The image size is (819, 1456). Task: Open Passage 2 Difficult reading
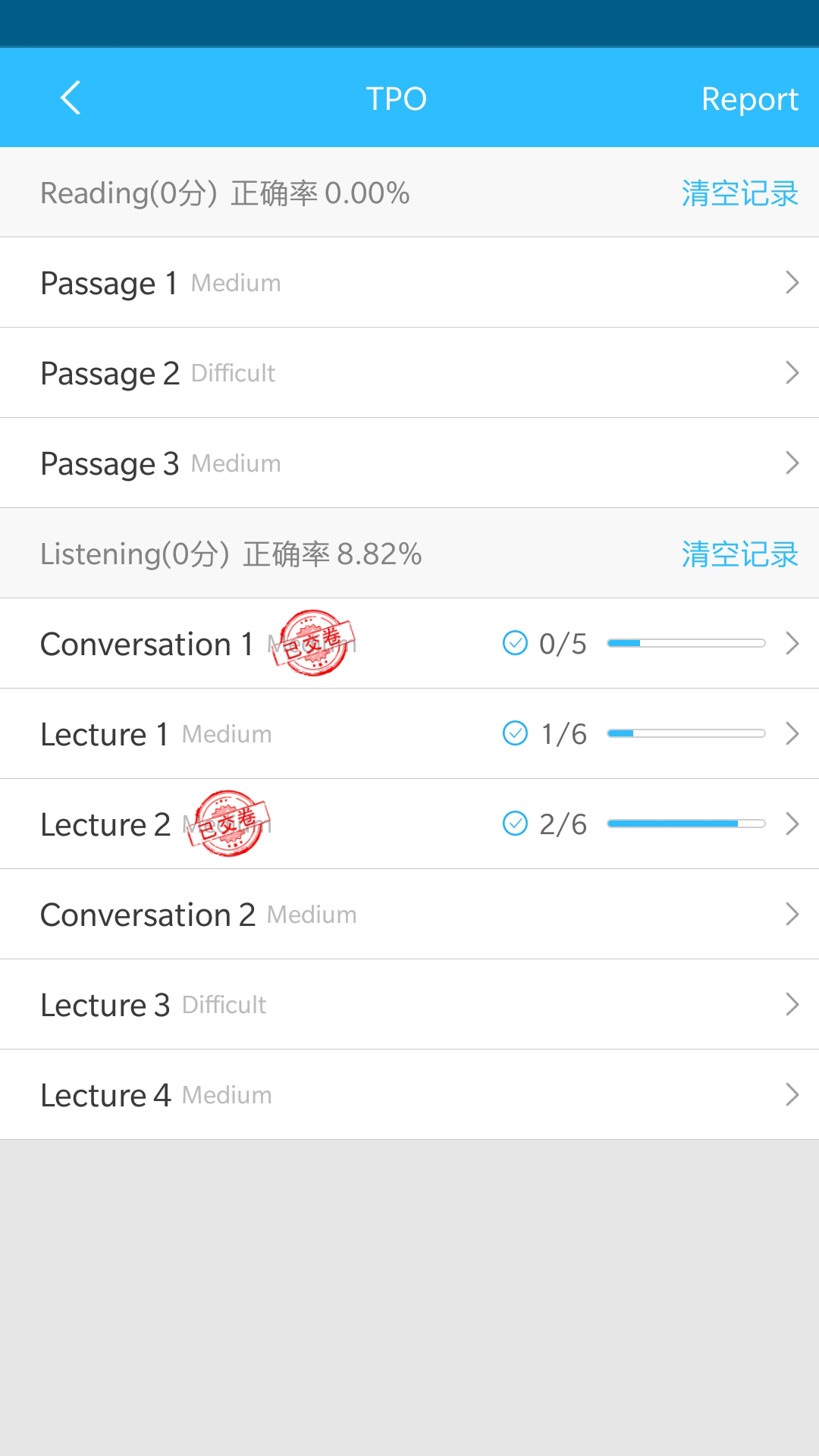tap(158, 373)
